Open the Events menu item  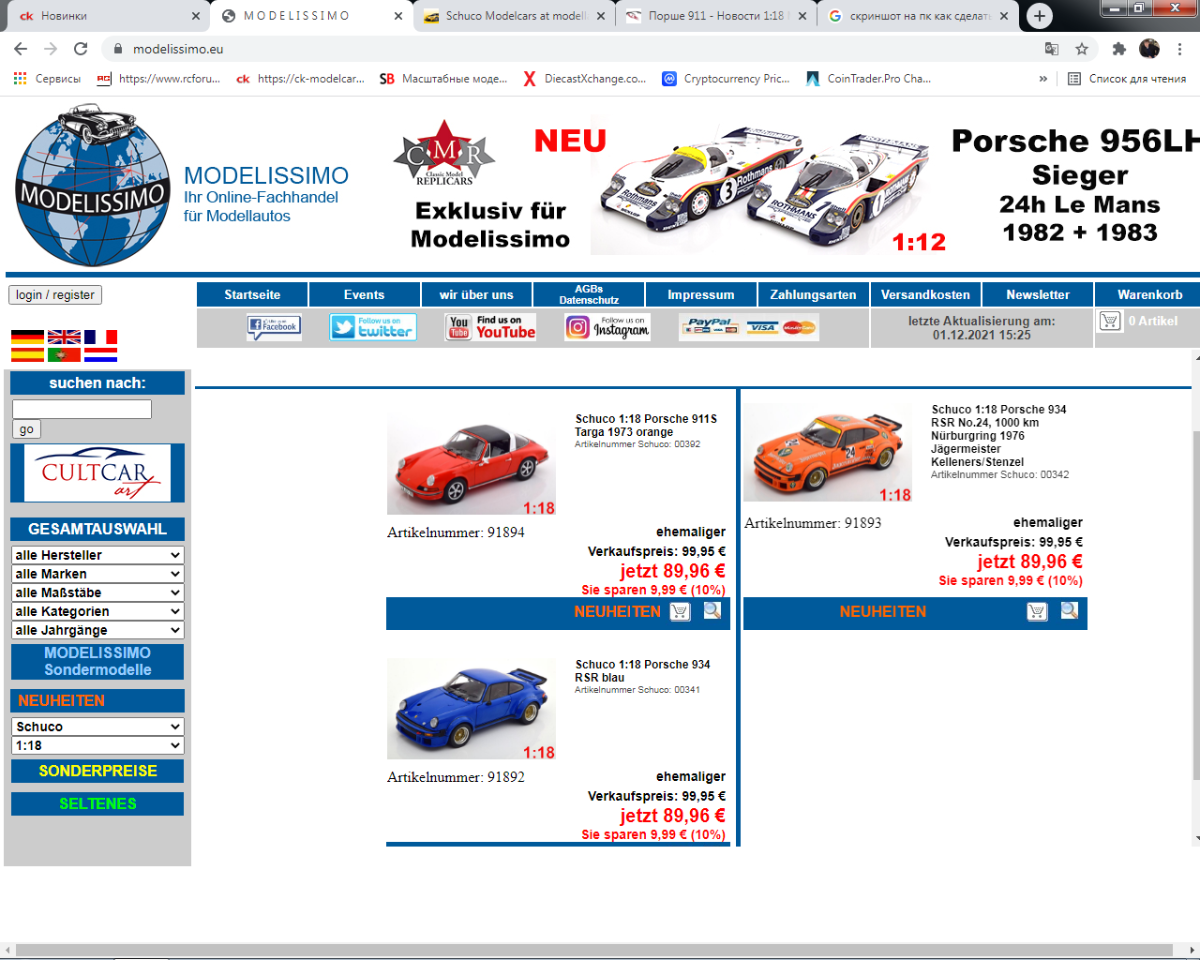(x=364, y=295)
